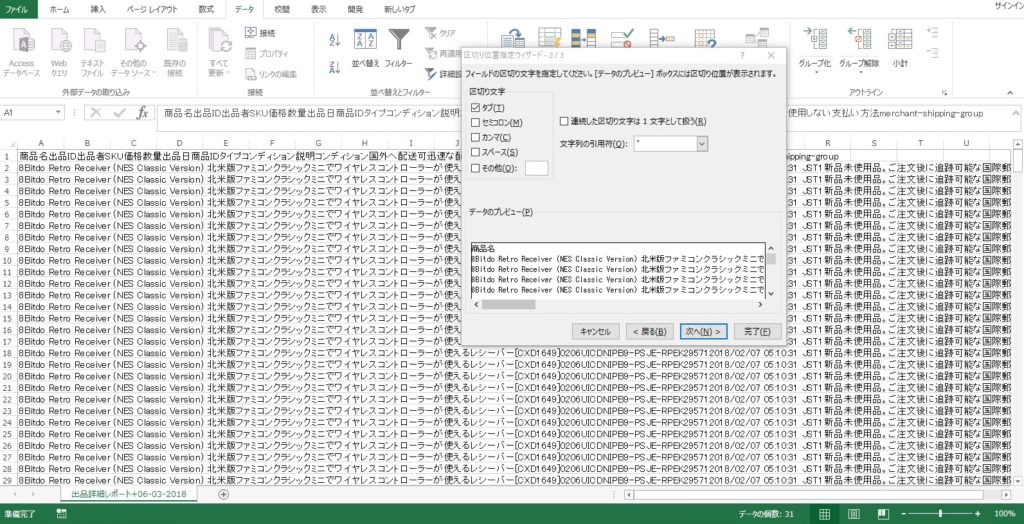Switch to the View (表示) tab
Screen dimensions: 1024x524
pos(319,9)
